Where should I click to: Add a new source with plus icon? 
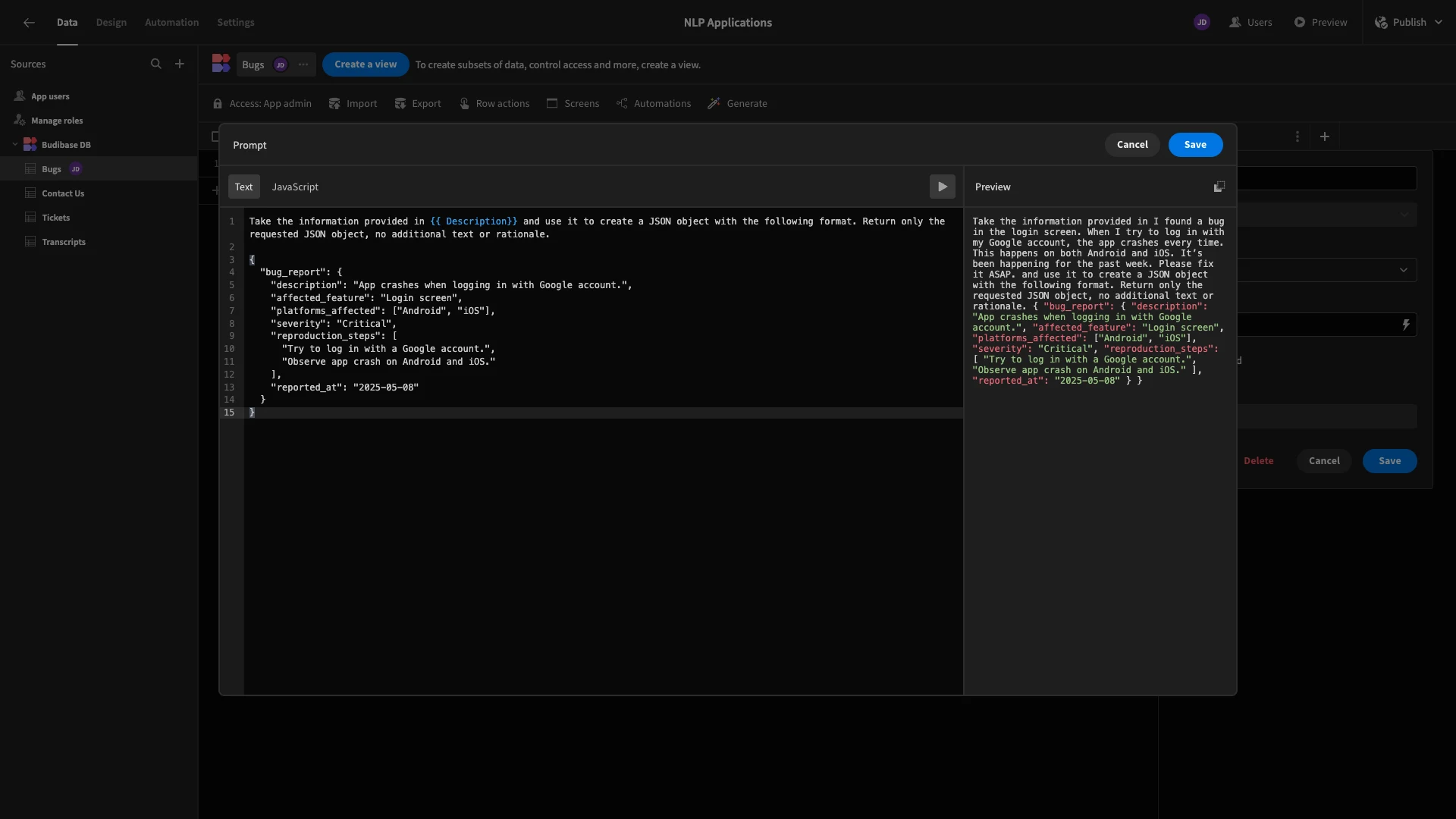click(180, 64)
